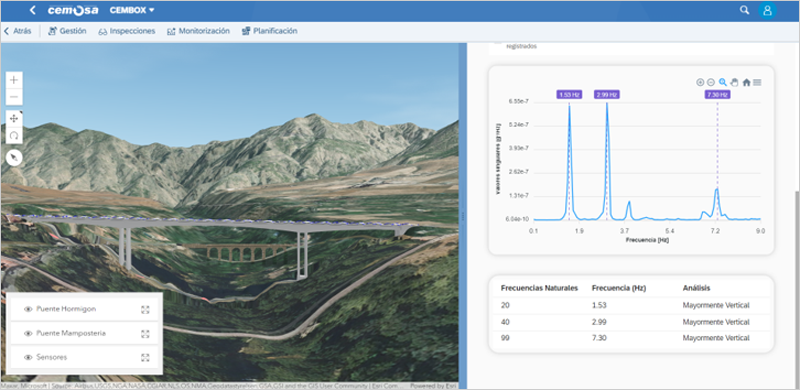Go back using the Atrás button

[x=17, y=31]
